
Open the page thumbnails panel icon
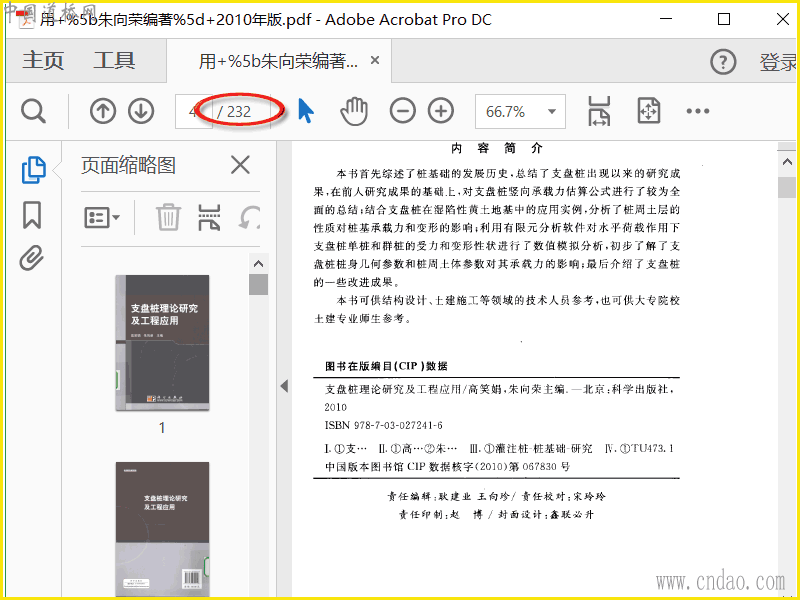34,169
